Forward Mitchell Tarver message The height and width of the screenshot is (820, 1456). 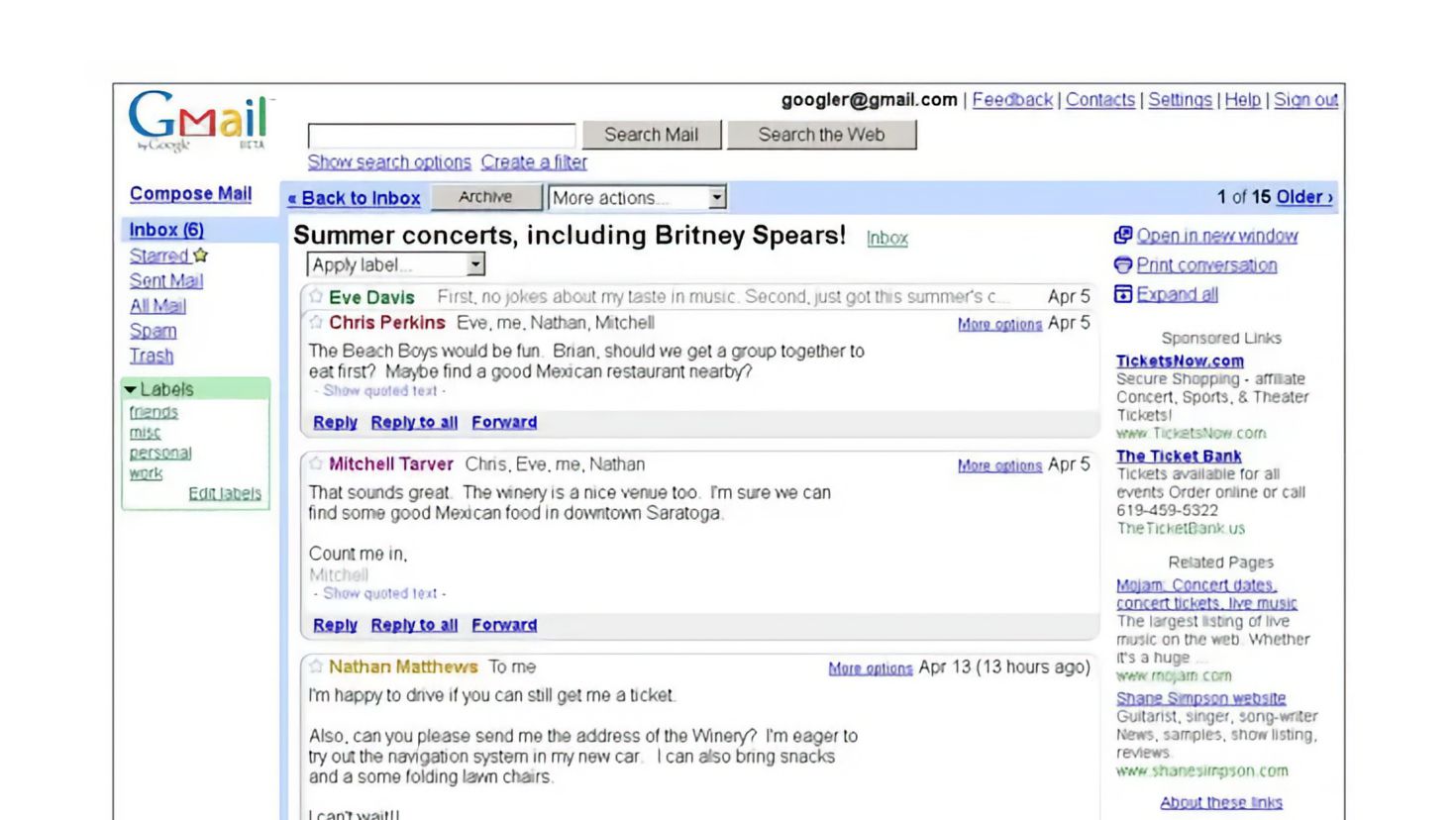504,625
